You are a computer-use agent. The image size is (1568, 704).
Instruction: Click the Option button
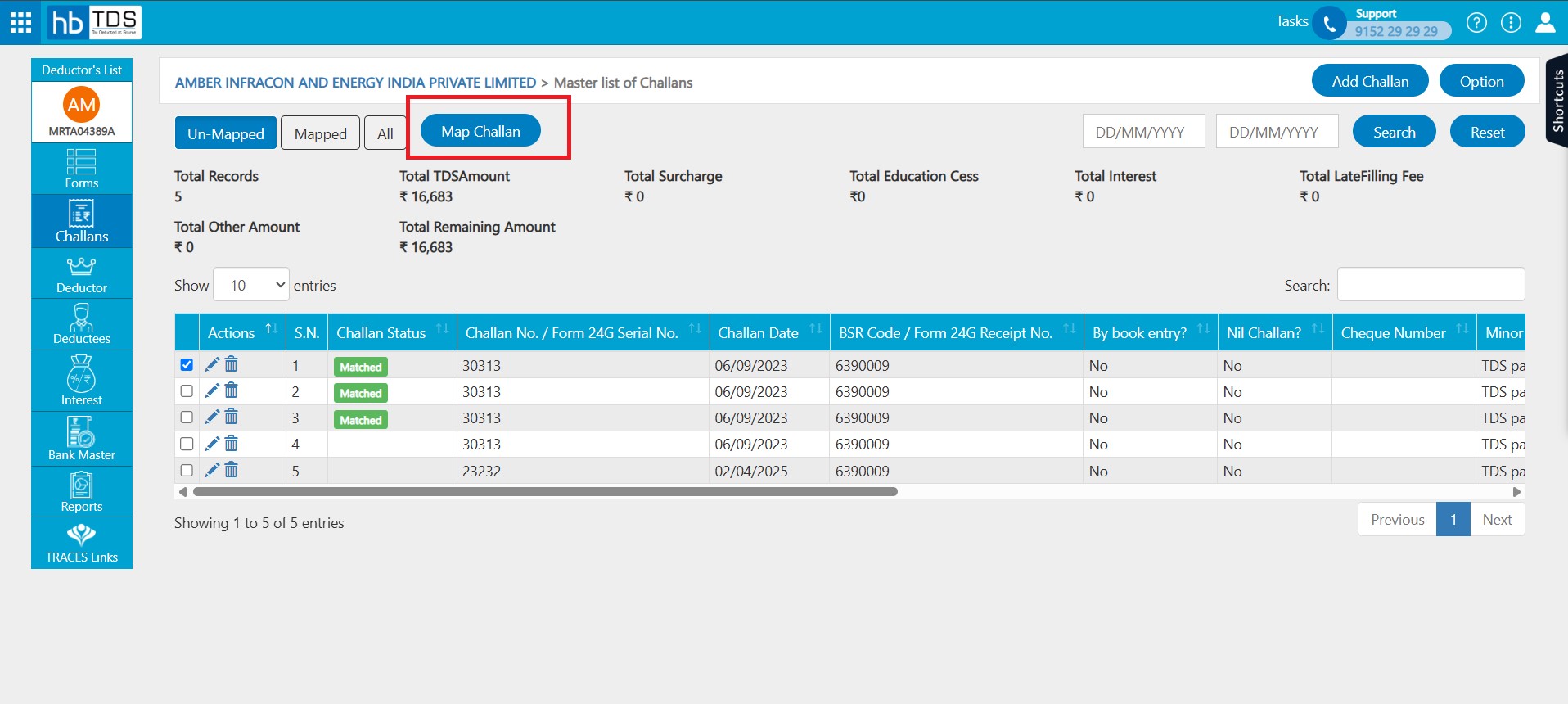point(1481,81)
